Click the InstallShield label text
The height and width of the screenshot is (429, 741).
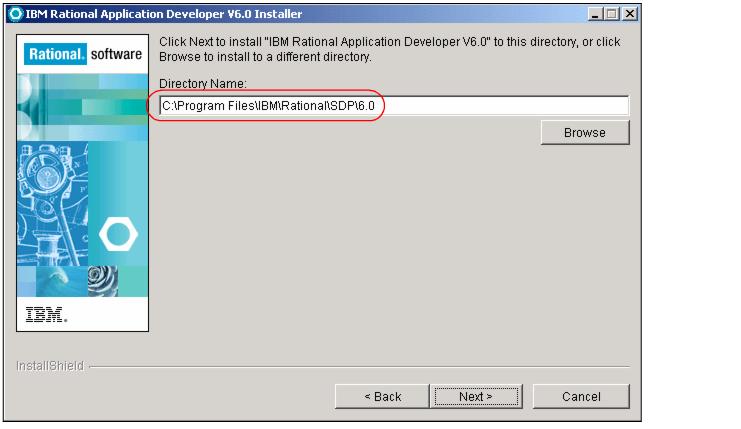pyautogui.click(x=50, y=366)
